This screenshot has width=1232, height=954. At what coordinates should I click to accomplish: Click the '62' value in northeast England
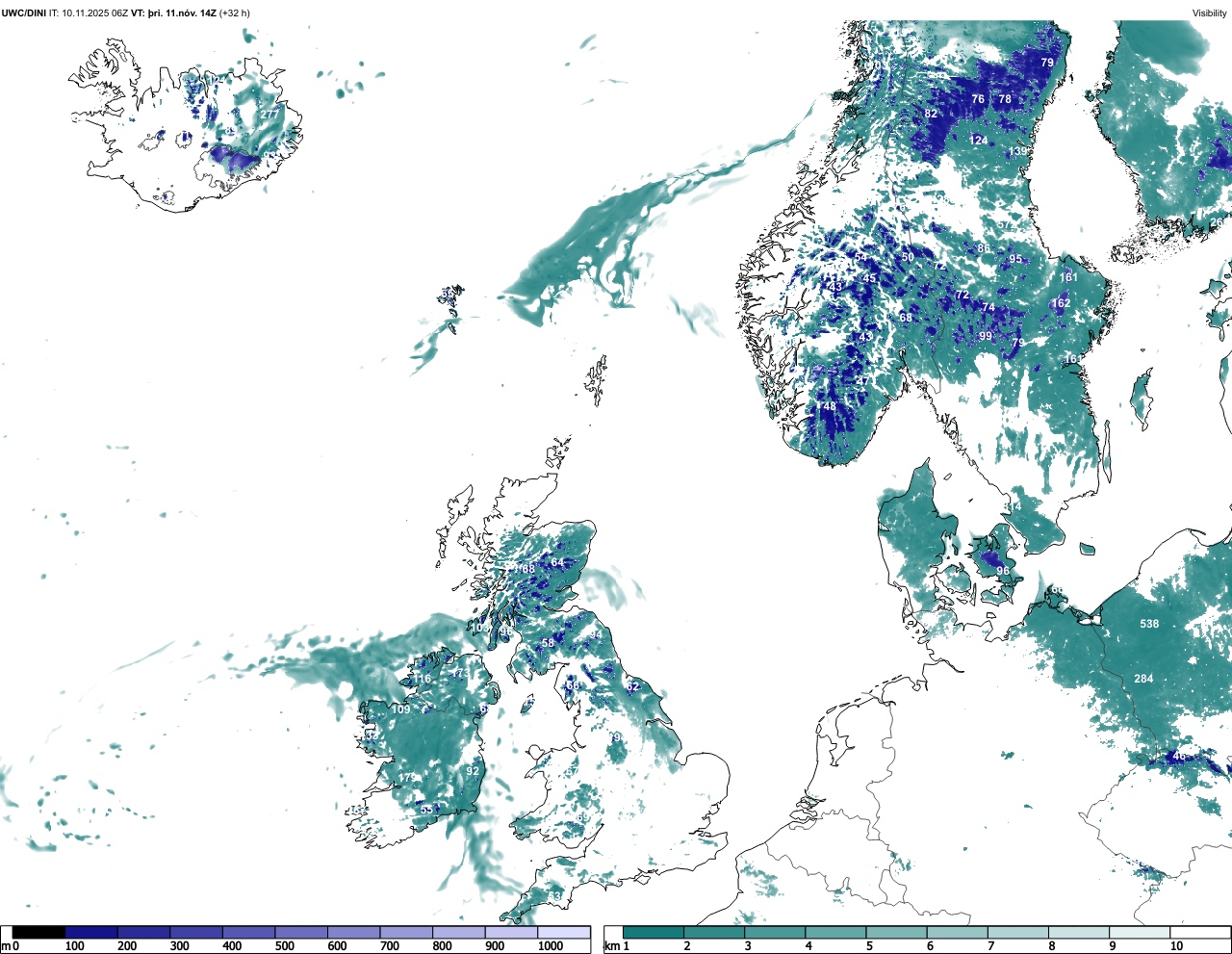632,686
